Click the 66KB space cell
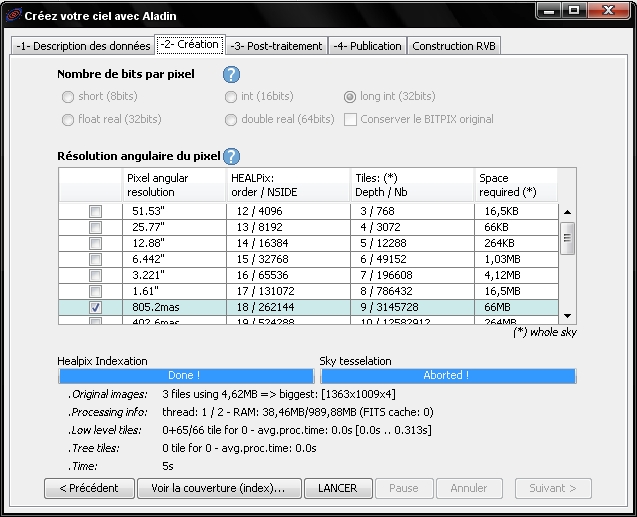 pos(516,227)
